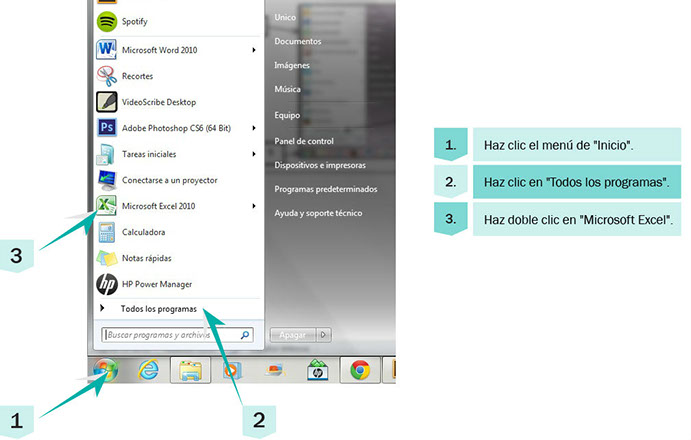Viewport: 691px width, 440px height.
Task: Open Música in the Start menu
Action: (287, 89)
